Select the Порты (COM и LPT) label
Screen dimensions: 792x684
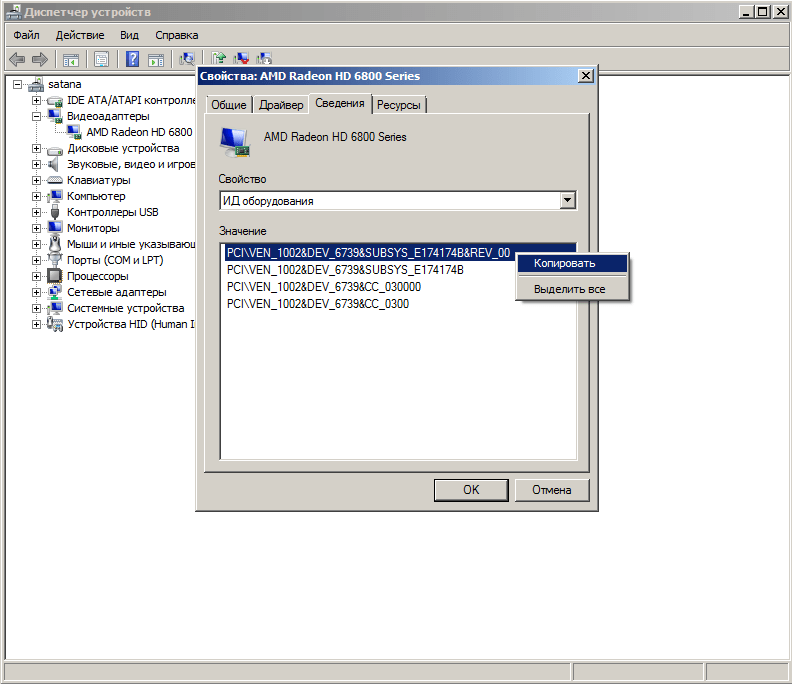coord(115,260)
